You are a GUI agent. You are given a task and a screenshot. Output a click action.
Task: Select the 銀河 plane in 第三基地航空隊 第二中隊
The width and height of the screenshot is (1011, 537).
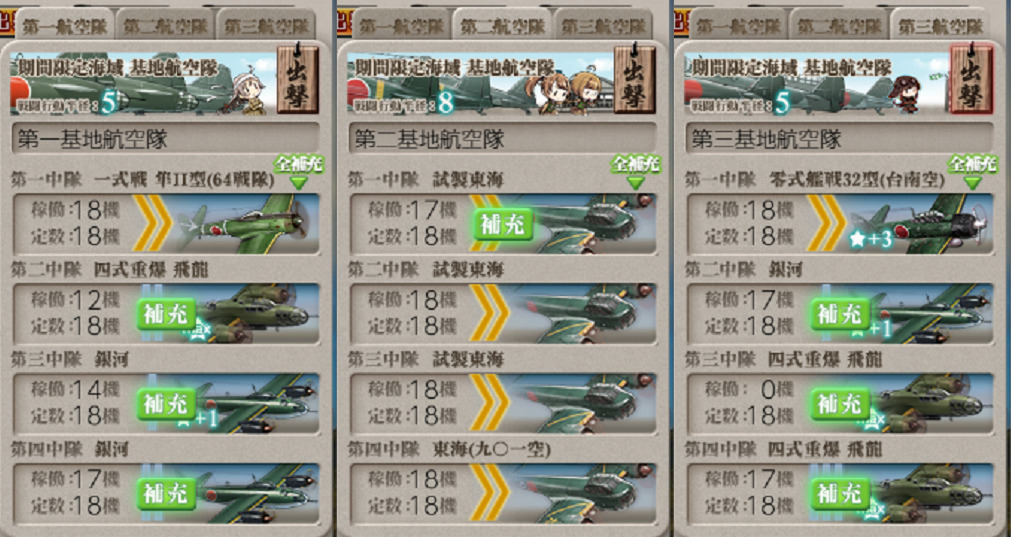pyautogui.click(x=840, y=313)
